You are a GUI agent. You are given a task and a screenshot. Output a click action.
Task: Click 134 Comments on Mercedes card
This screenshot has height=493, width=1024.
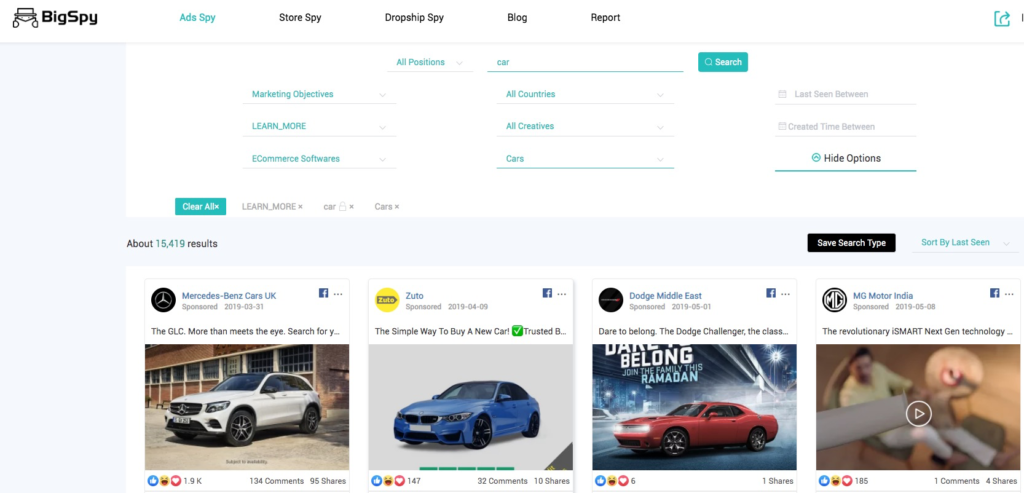276,481
